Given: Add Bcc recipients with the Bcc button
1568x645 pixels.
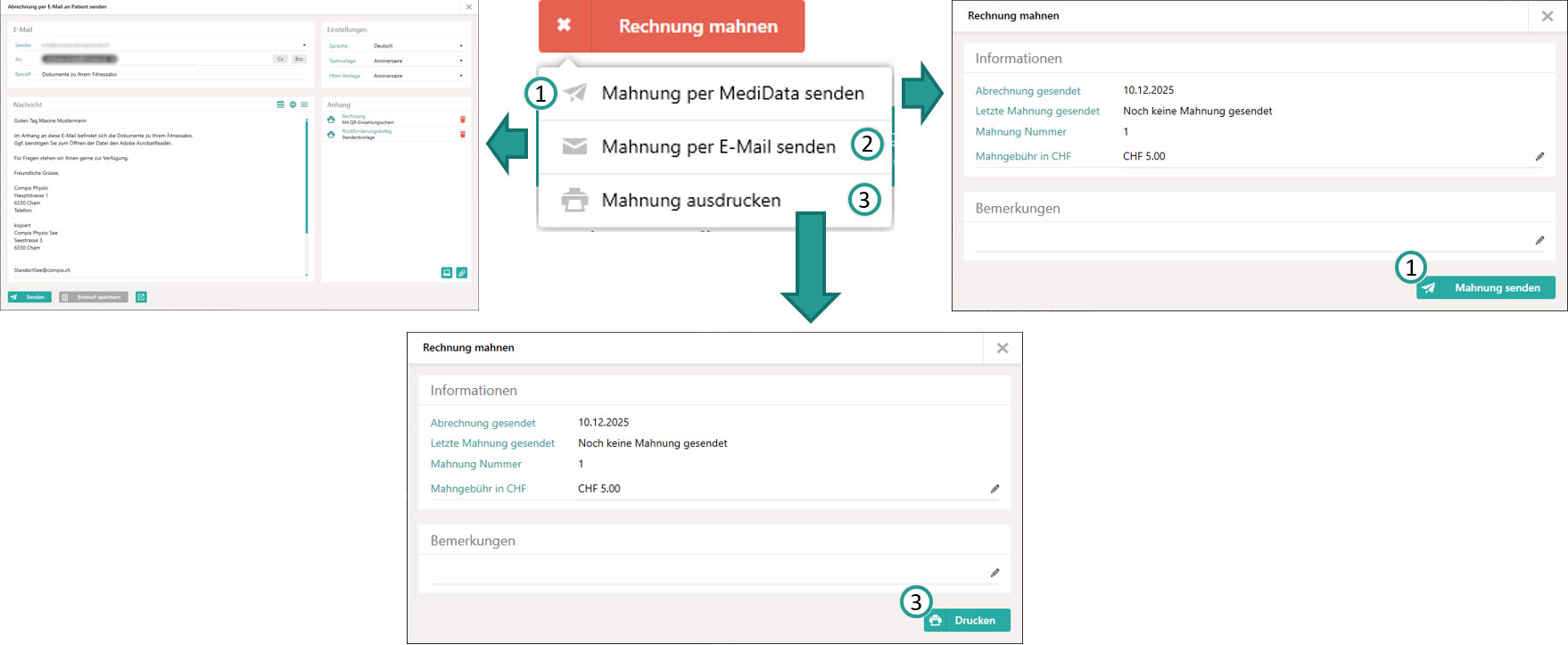Looking at the screenshot, I should tap(299, 59).
